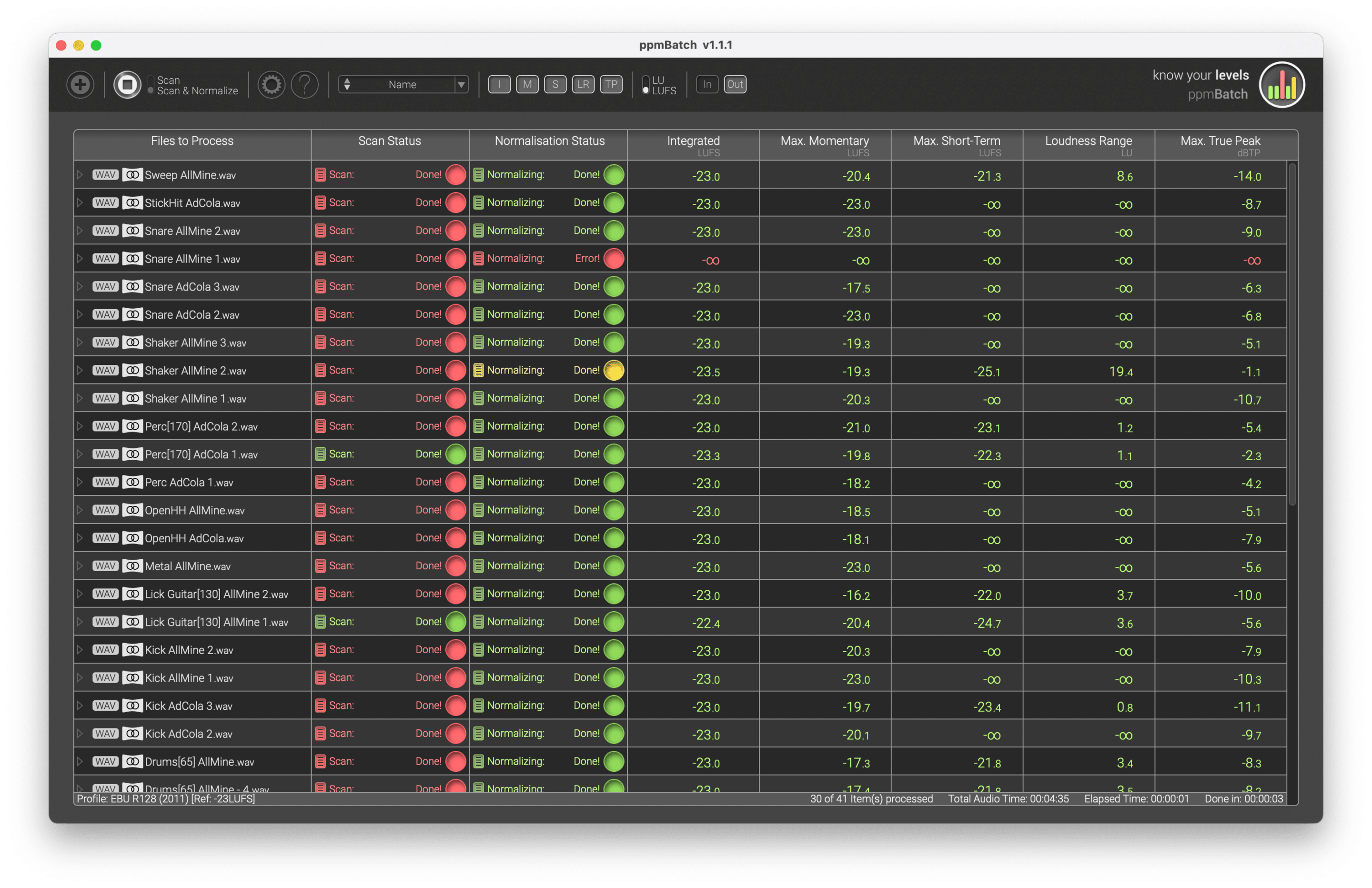Toggle the I (Integrated) column button
Viewport: 1372px width, 888px height.
(499, 85)
